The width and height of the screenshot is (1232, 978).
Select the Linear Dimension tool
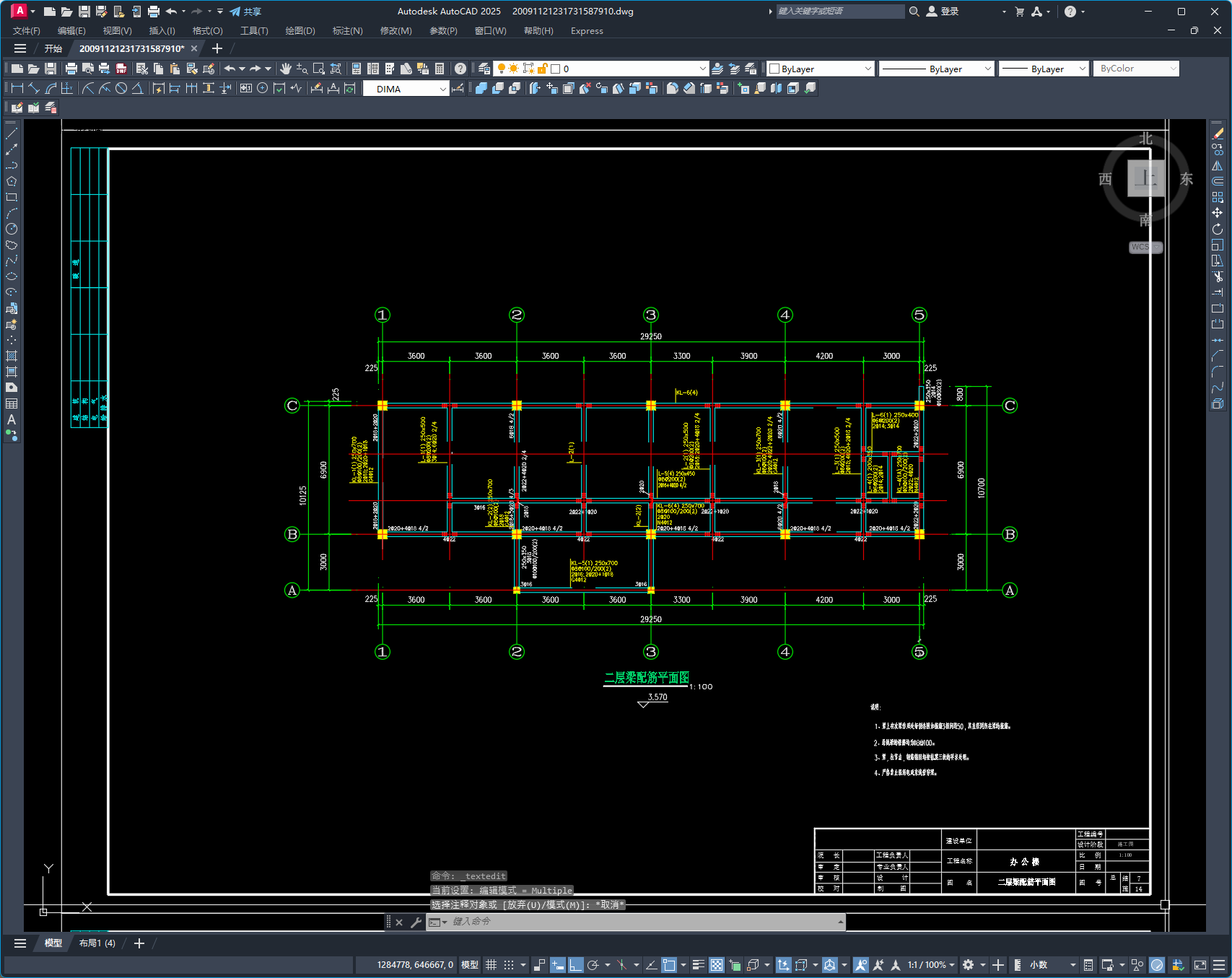tap(17, 88)
